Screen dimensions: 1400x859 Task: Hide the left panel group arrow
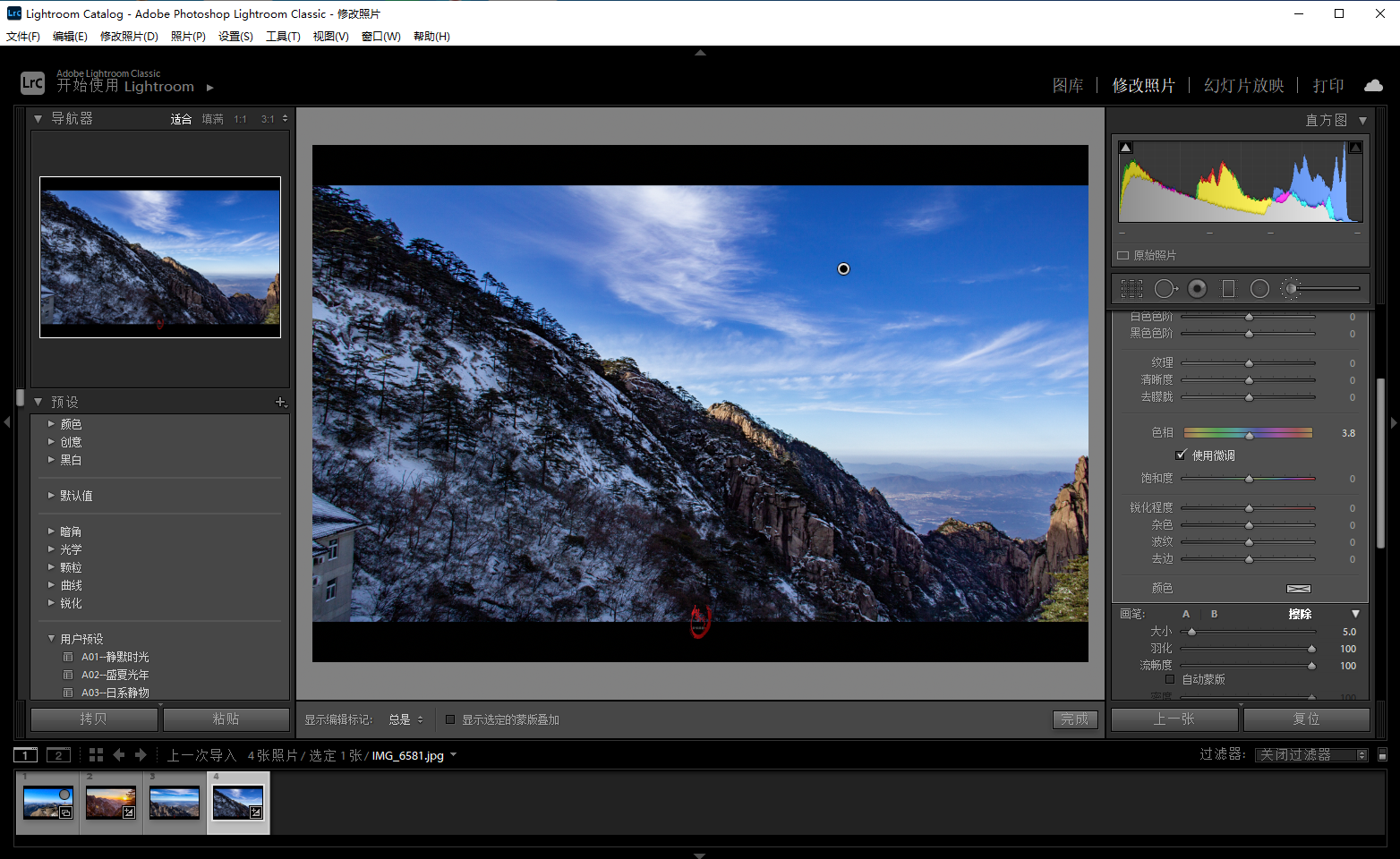point(6,421)
